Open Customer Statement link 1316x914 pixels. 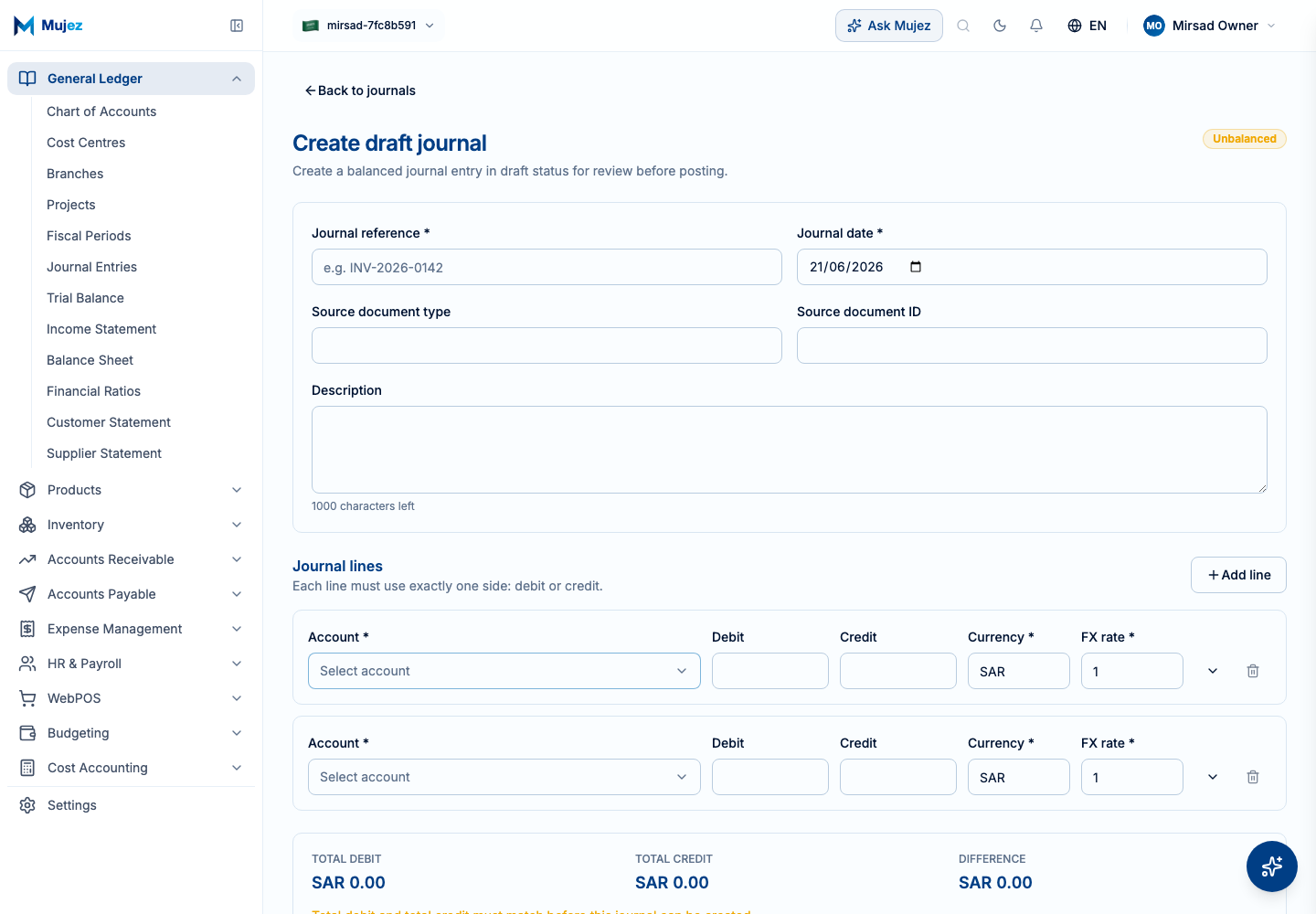(109, 422)
